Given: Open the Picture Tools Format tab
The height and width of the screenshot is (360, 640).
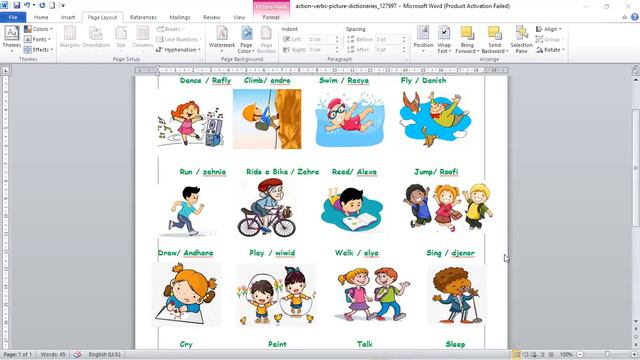Looking at the screenshot, I should pyautogui.click(x=271, y=17).
